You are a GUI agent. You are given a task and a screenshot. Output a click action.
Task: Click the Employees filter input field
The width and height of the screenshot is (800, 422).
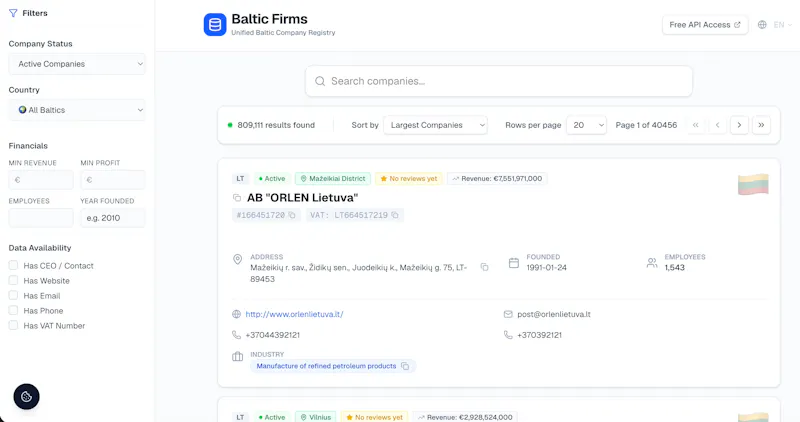pyautogui.click(x=41, y=218)
